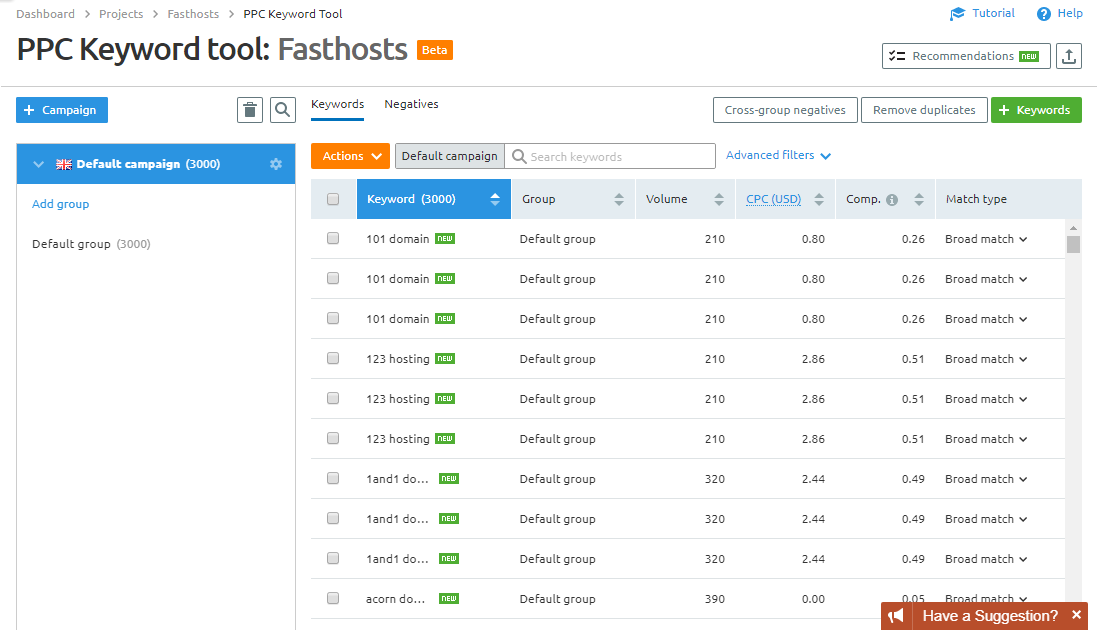Viewport: 1097px width, 630px height.
Task: Click the table scrollbar thumb
Action: coord(1073,244)
